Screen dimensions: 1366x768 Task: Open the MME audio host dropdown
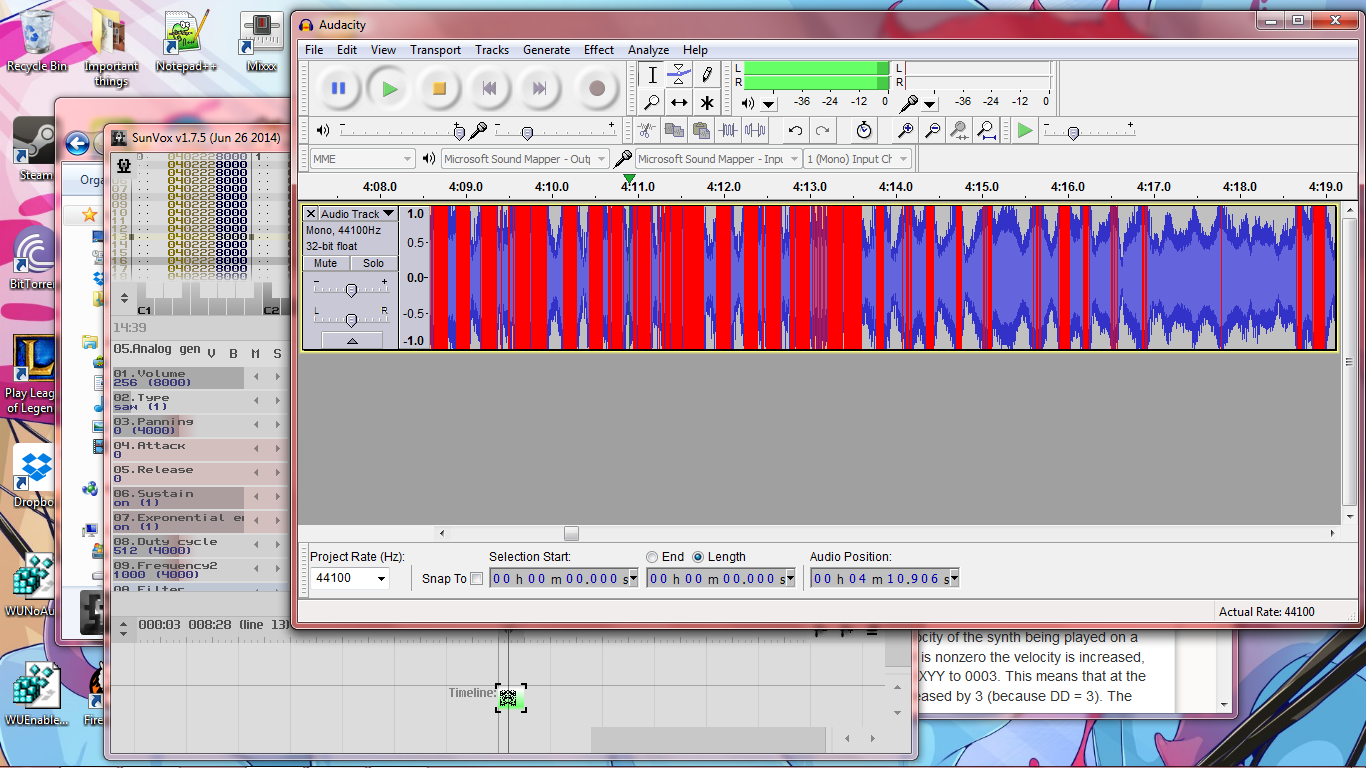(x=407, y=159)
